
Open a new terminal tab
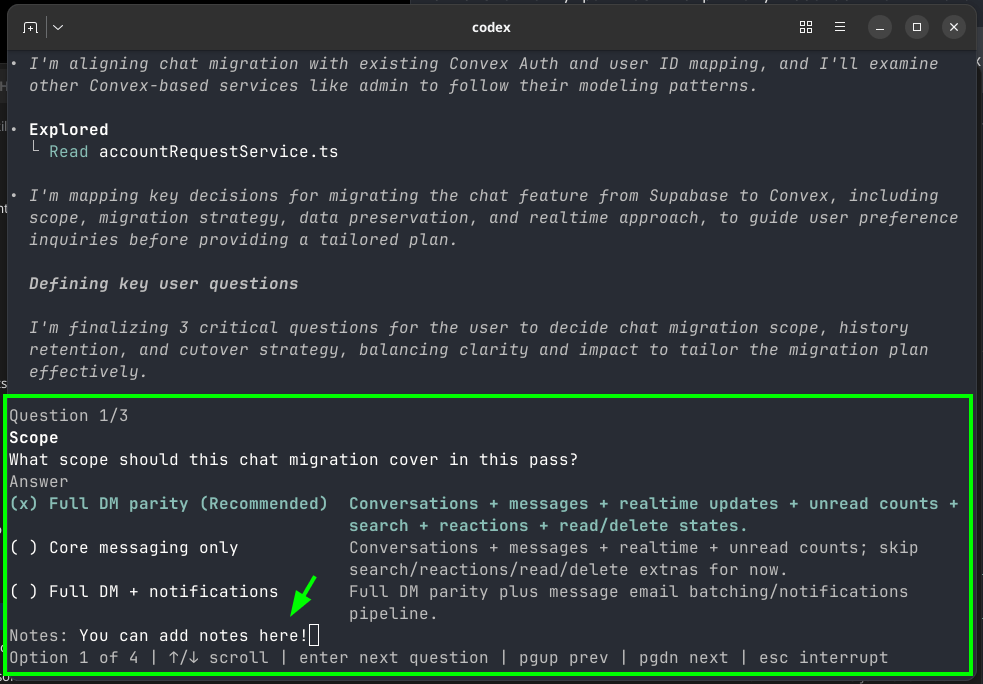coord(31,27)
